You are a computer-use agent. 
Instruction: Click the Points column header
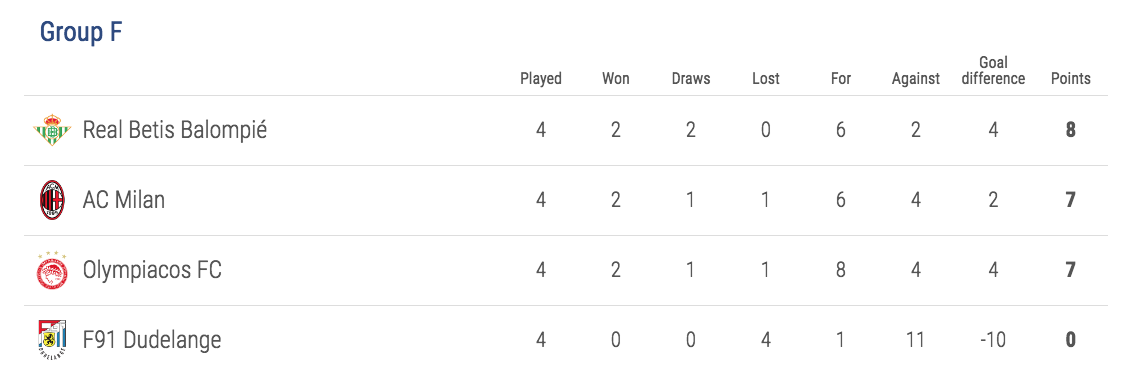pos(1071,78)
